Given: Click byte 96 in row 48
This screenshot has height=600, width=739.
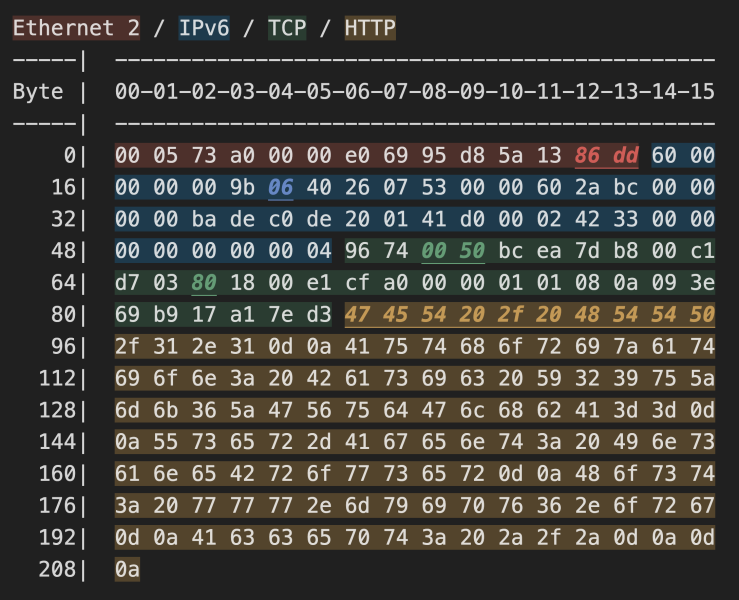Looking at the screenshot, I should click(357, 251).
